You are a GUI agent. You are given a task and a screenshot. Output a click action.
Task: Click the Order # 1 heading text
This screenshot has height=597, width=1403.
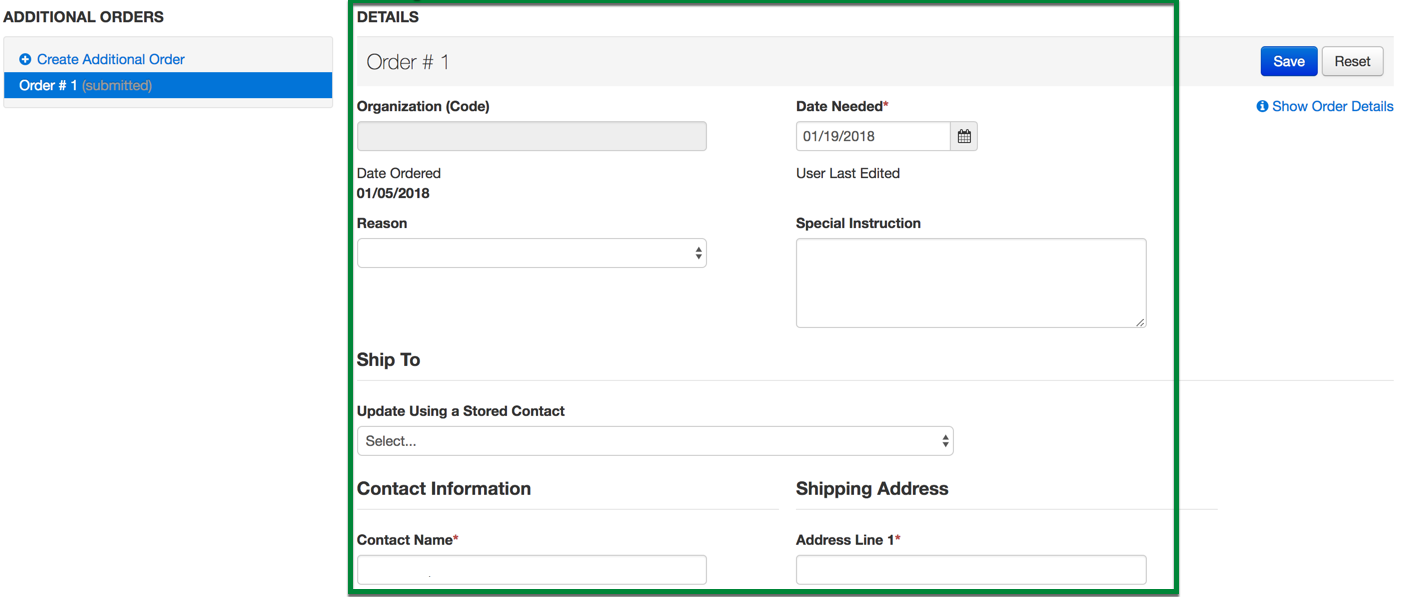408,62
